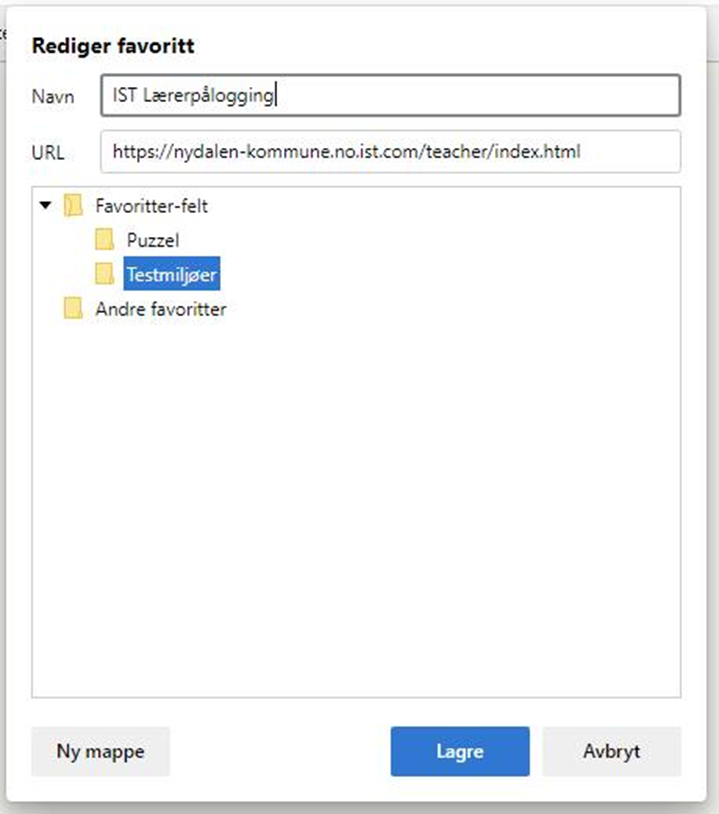Focus the URL input field
Screen dimensions: 719x814
390,152
